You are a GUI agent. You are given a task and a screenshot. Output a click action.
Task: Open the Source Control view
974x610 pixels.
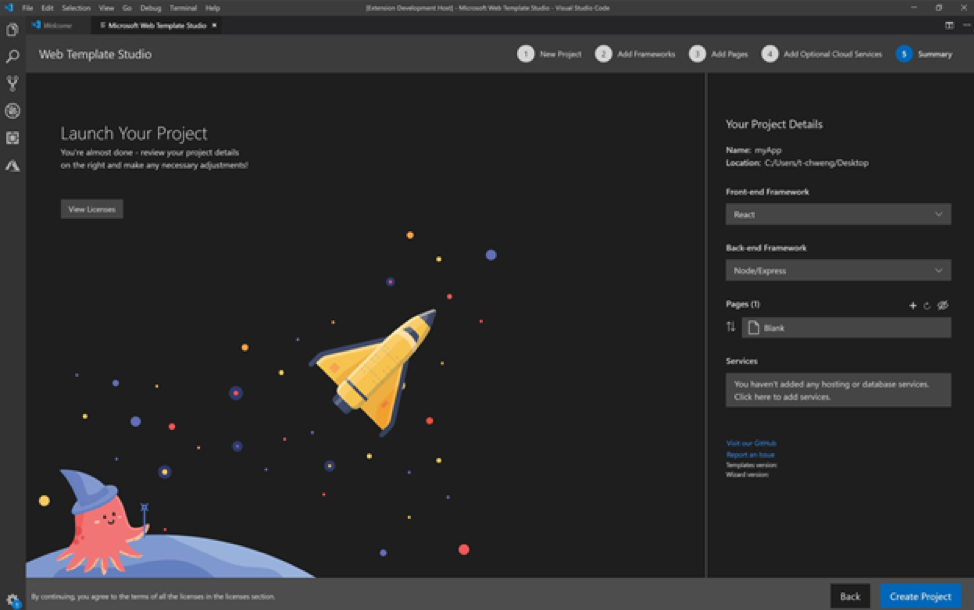pos(12,84)
